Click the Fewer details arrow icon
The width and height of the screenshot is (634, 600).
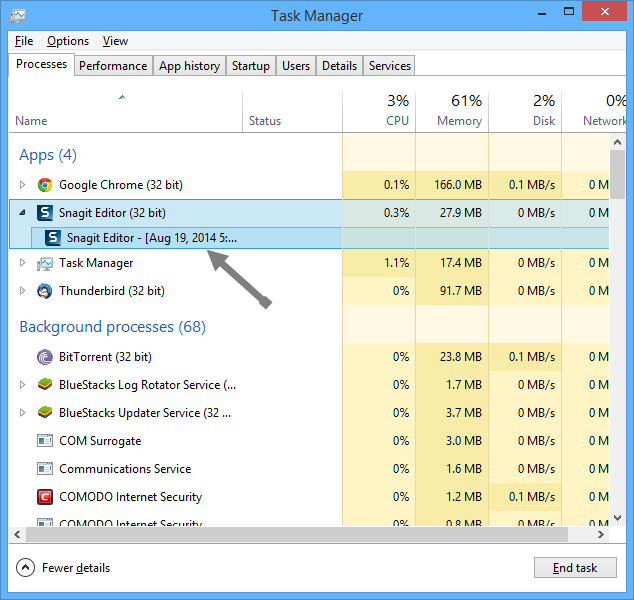click(25, 568)
